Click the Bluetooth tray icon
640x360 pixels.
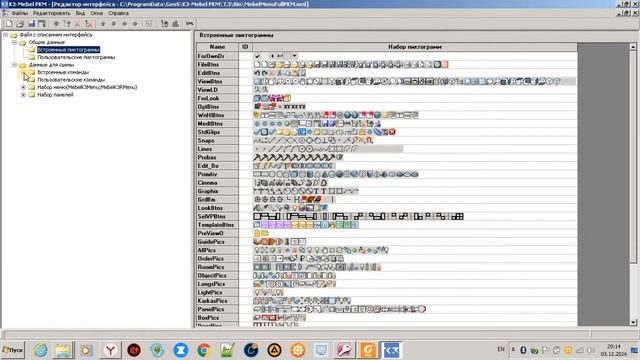tap(523, 350)
